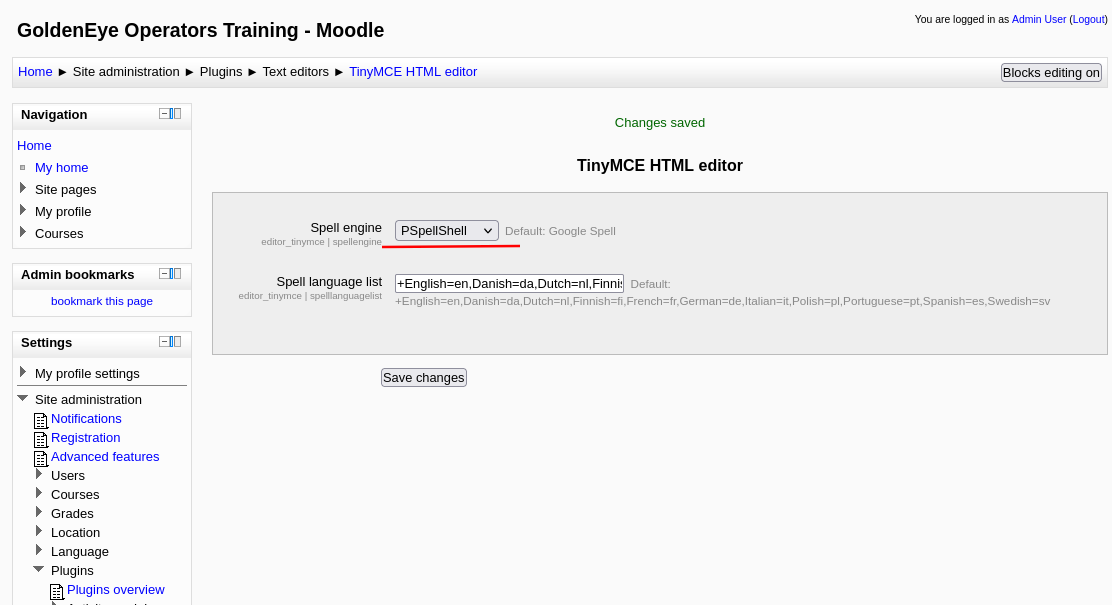Click the Spell language list label
1112x605 pixels.
[x=329, y=282]
